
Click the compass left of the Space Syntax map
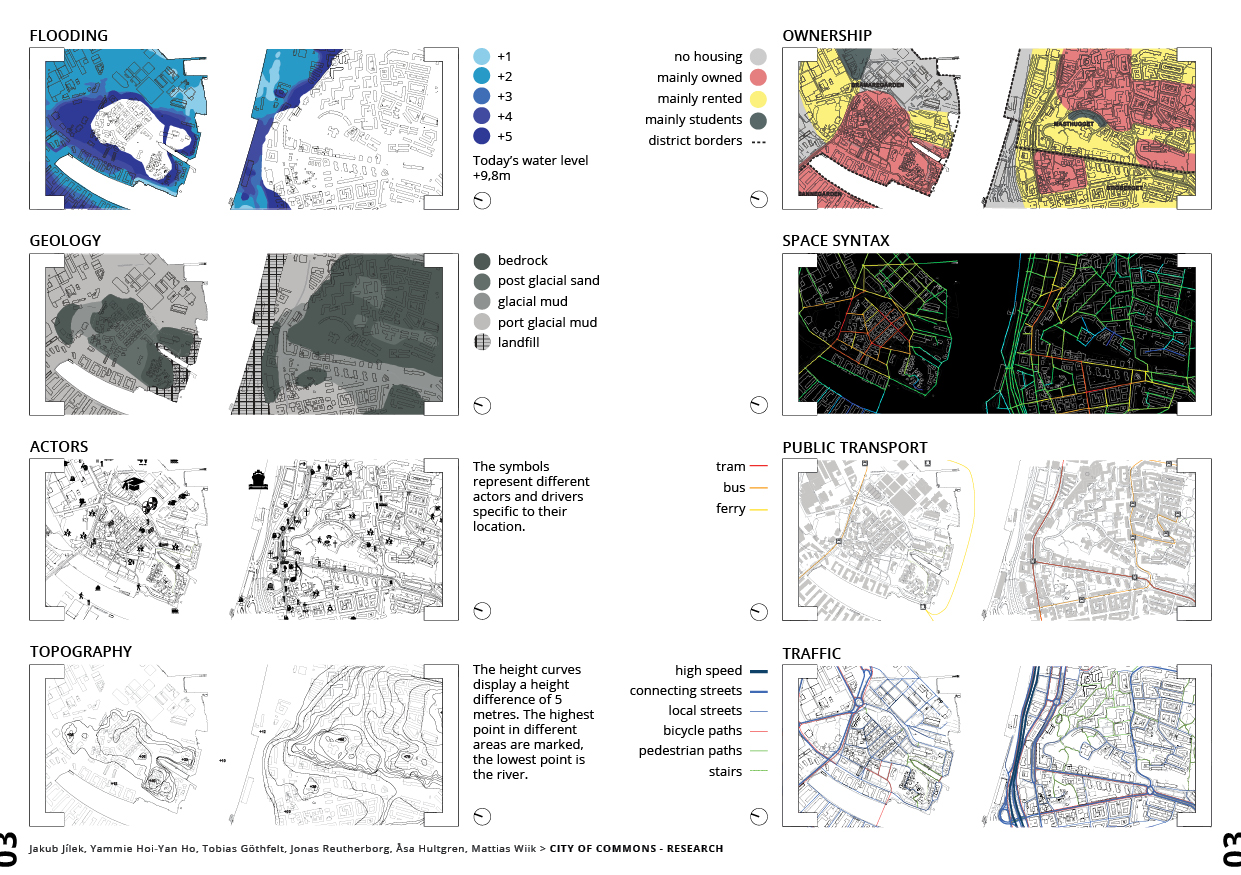click(759, 405)
